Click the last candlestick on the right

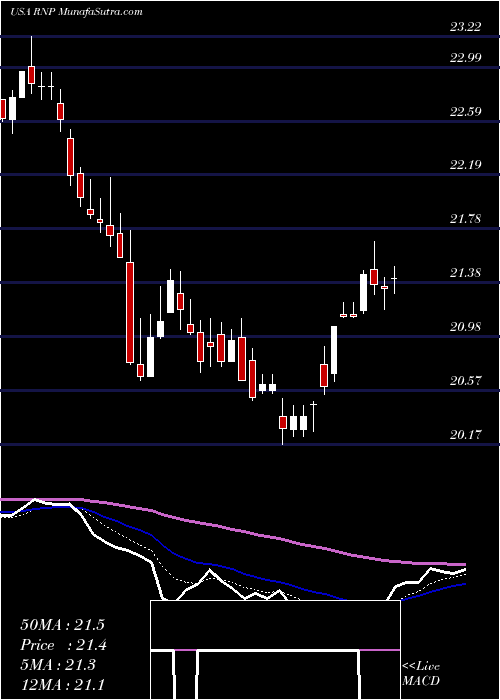coord(394,279)
